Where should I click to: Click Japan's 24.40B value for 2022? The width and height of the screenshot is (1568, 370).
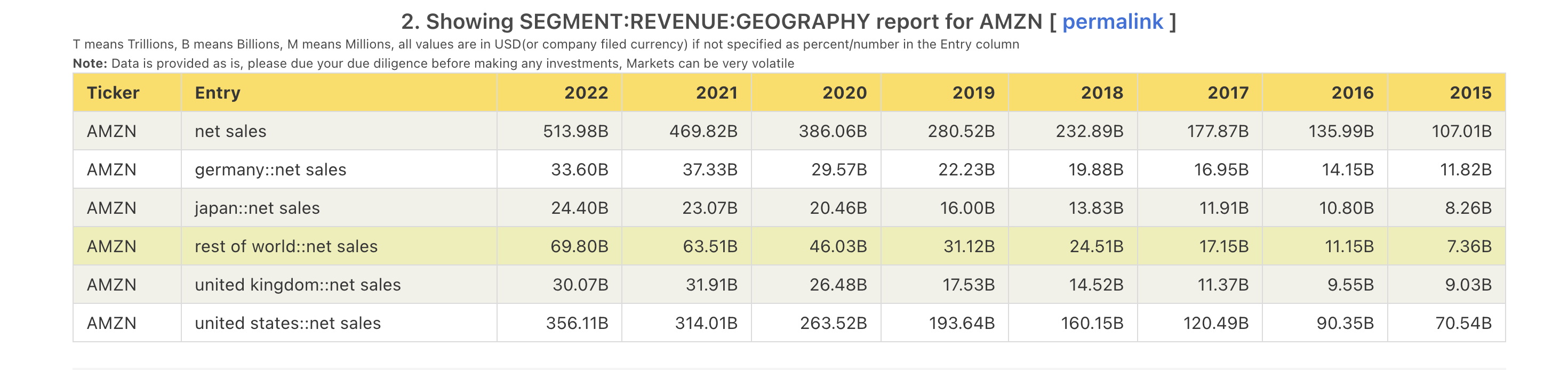coord(580,207)
